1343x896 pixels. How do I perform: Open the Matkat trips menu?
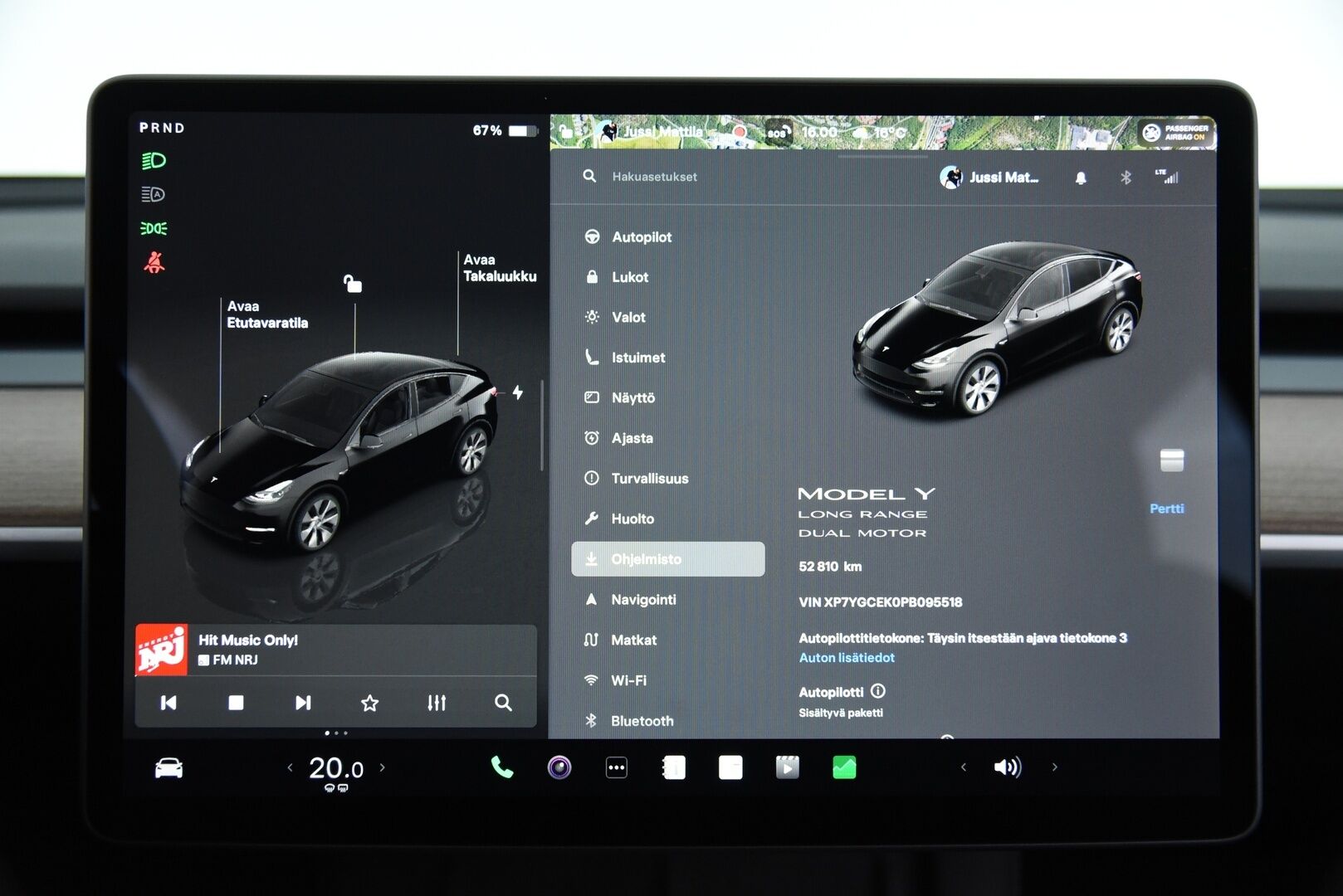(620, 640)
